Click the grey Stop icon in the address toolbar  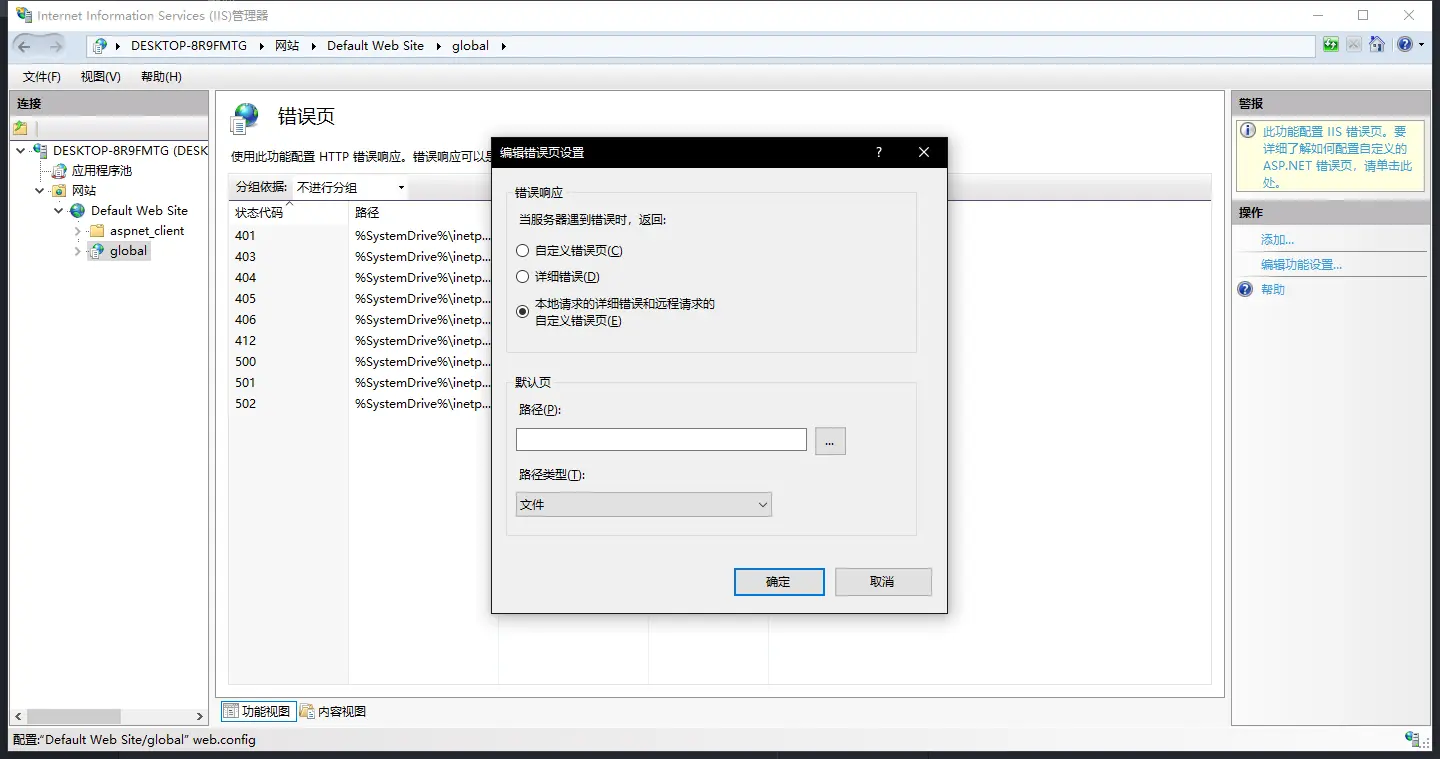coord(1353,45)
